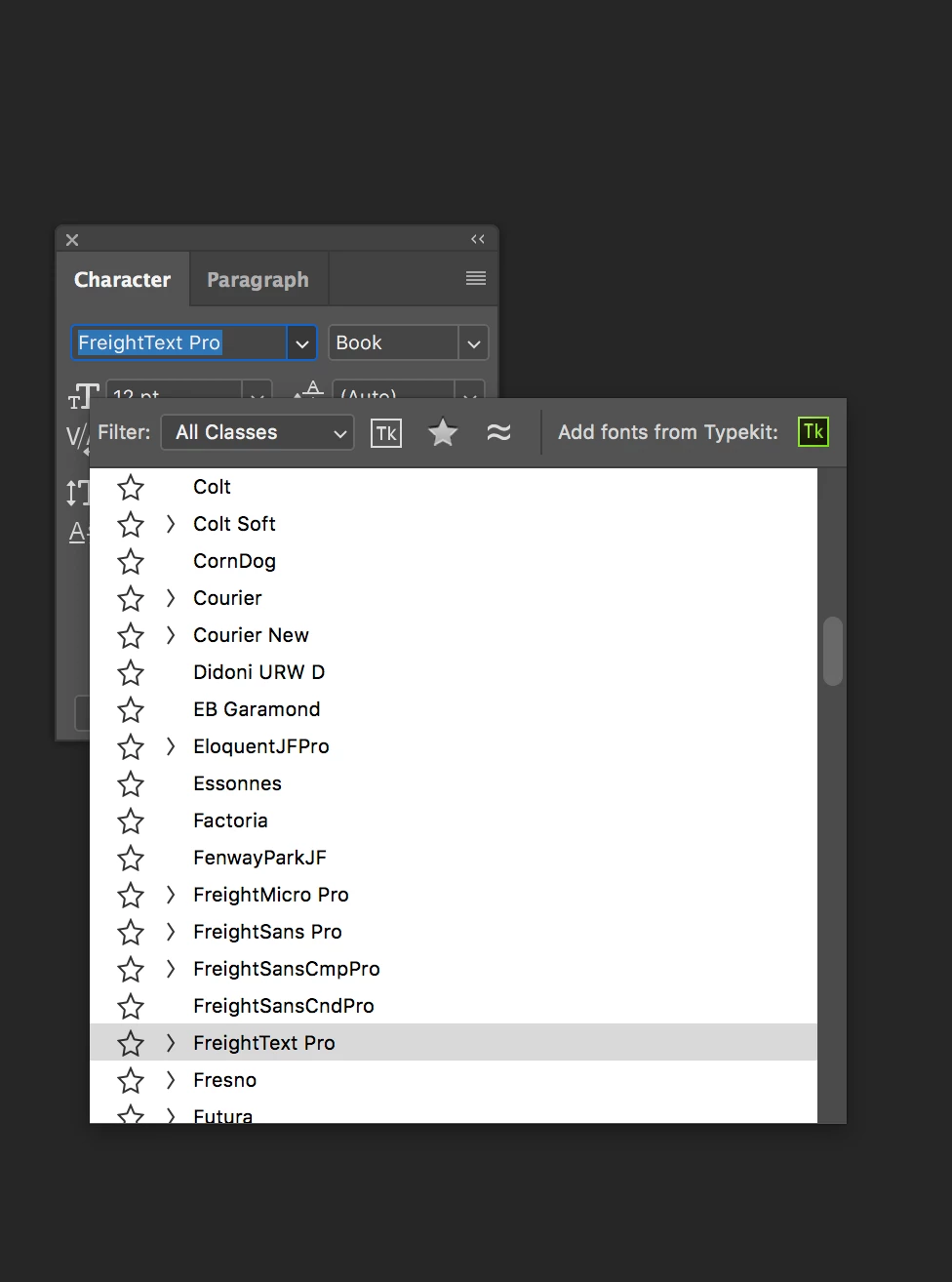Open Character panel flyout menu
The width and height of the screenshot is (952, 1282).
point(476,279)
